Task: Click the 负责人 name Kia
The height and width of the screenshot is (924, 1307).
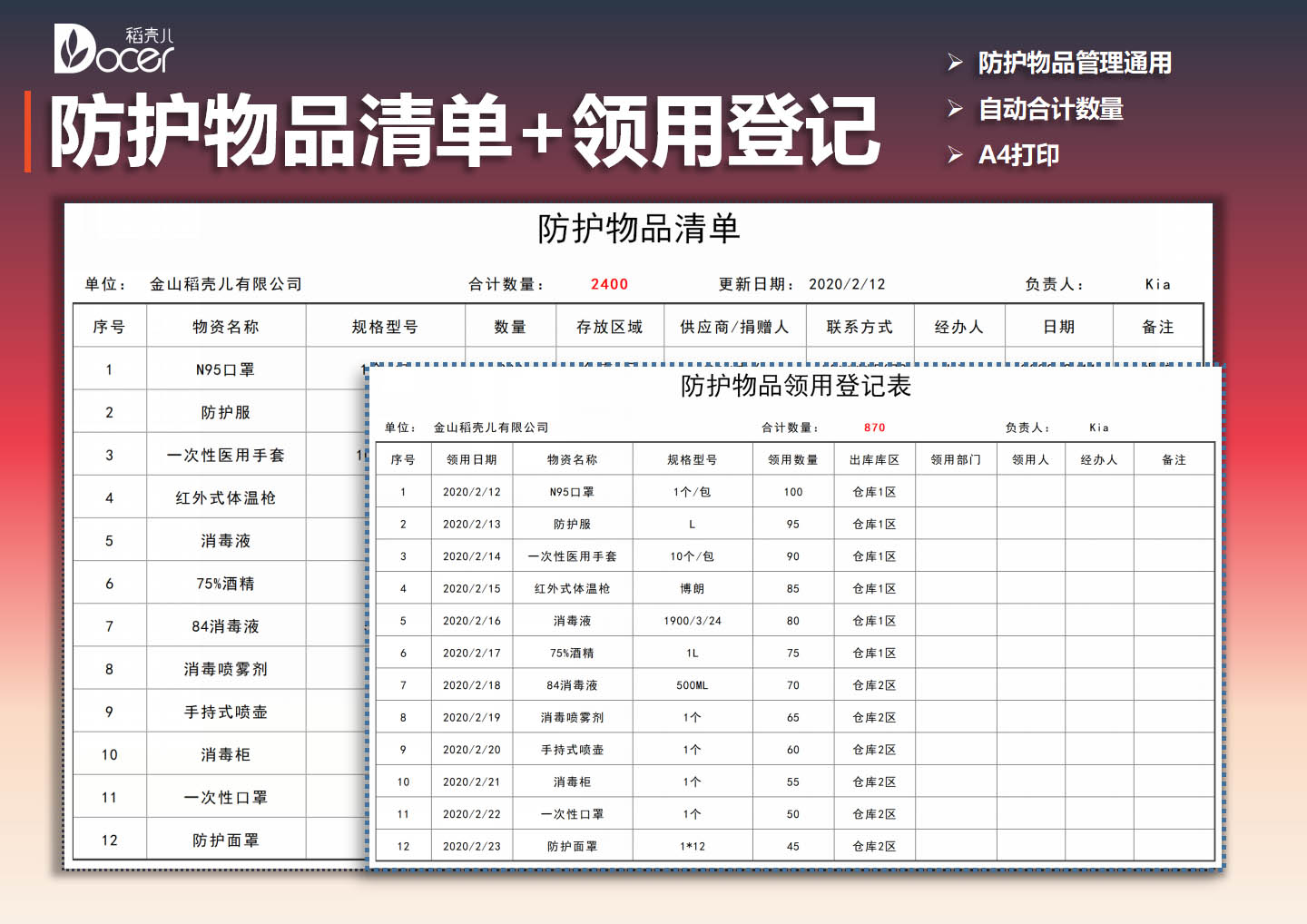Action: (x=1159, y=283)
